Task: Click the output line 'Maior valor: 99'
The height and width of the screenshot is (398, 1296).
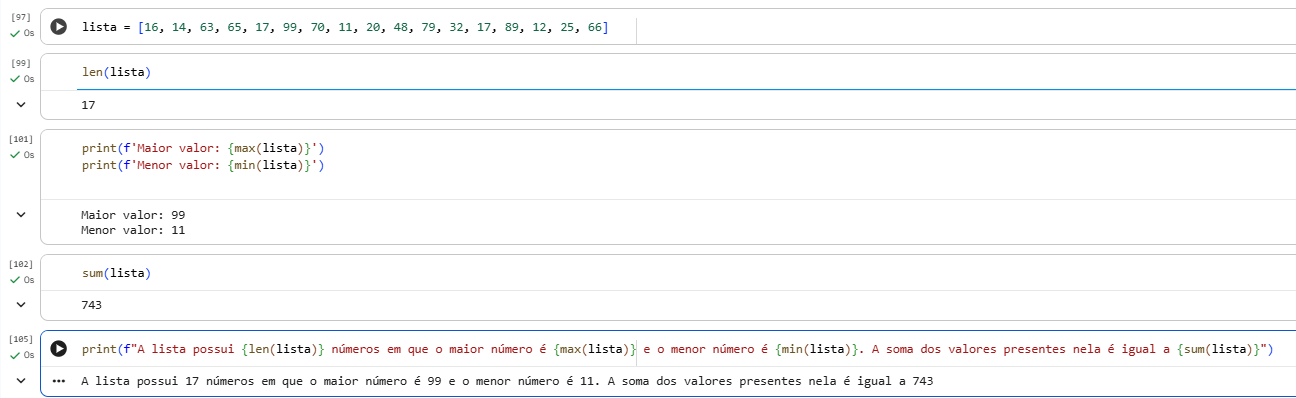Action: tap(133, 215)
